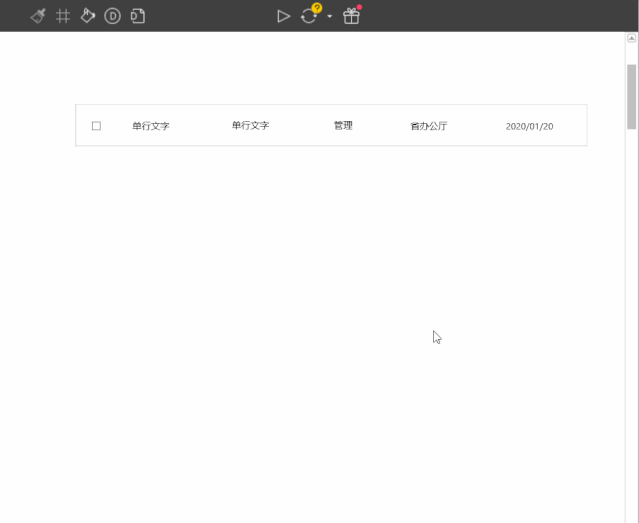Select the format painter brush icon

pyautogui.click(x=38, y=16)
